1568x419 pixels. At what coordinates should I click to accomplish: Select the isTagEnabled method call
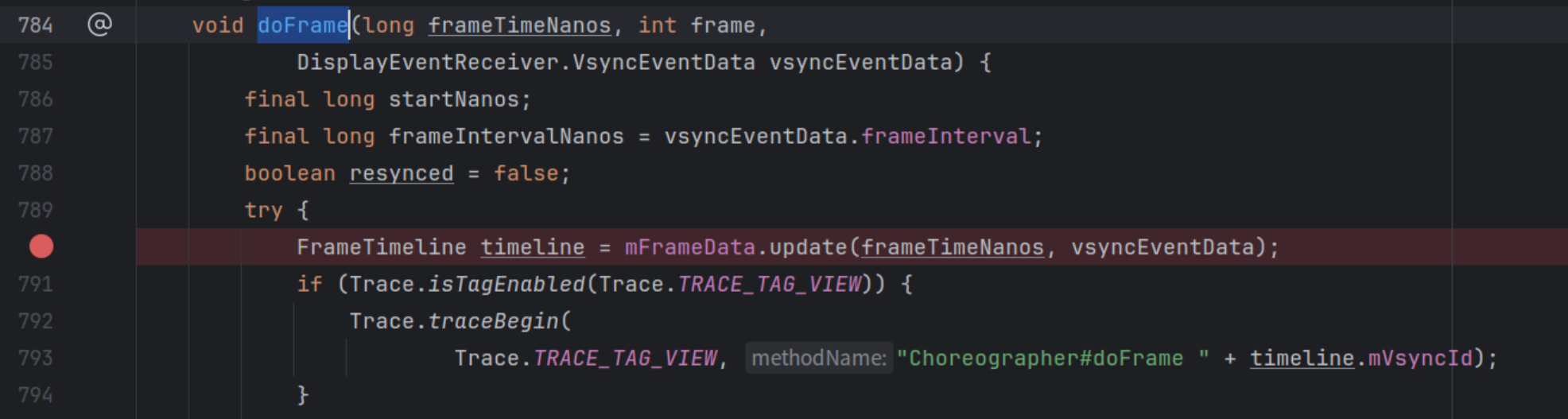(x=506, y=284)
